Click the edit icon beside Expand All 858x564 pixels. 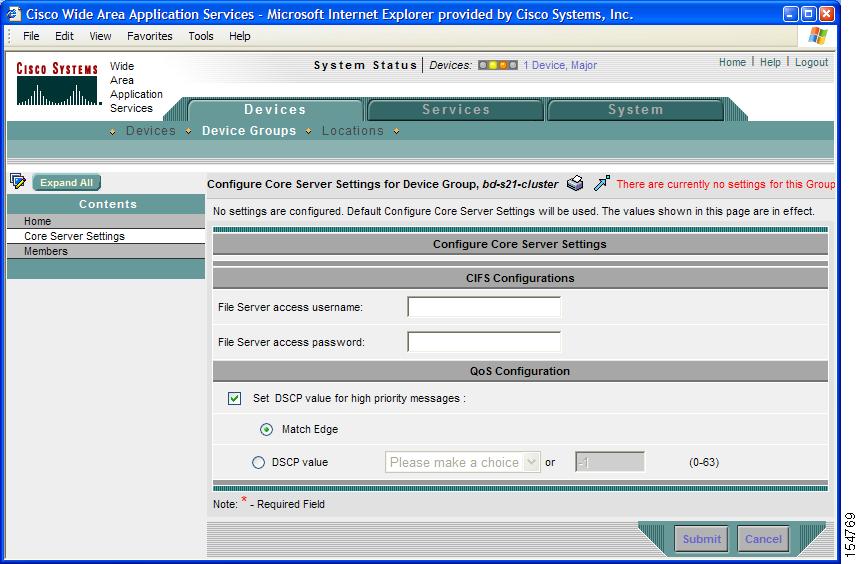click(x=18, y=181)
